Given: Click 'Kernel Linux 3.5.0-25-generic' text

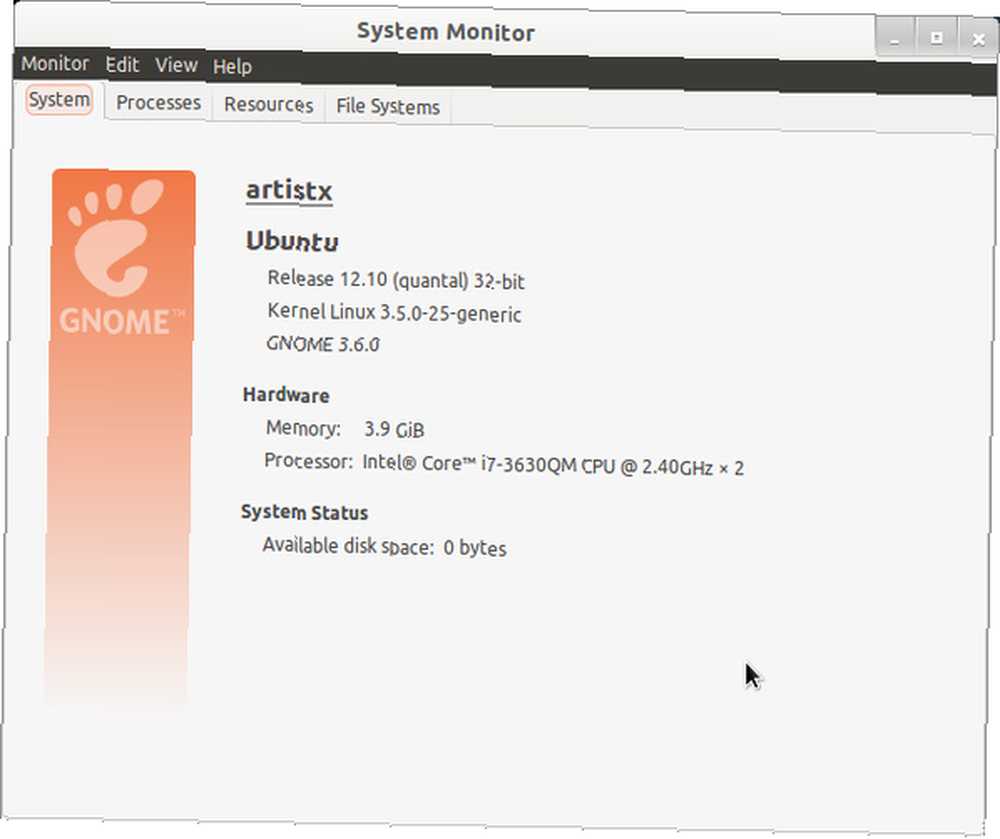Looking at the screenshot, I should coord(394,312).
